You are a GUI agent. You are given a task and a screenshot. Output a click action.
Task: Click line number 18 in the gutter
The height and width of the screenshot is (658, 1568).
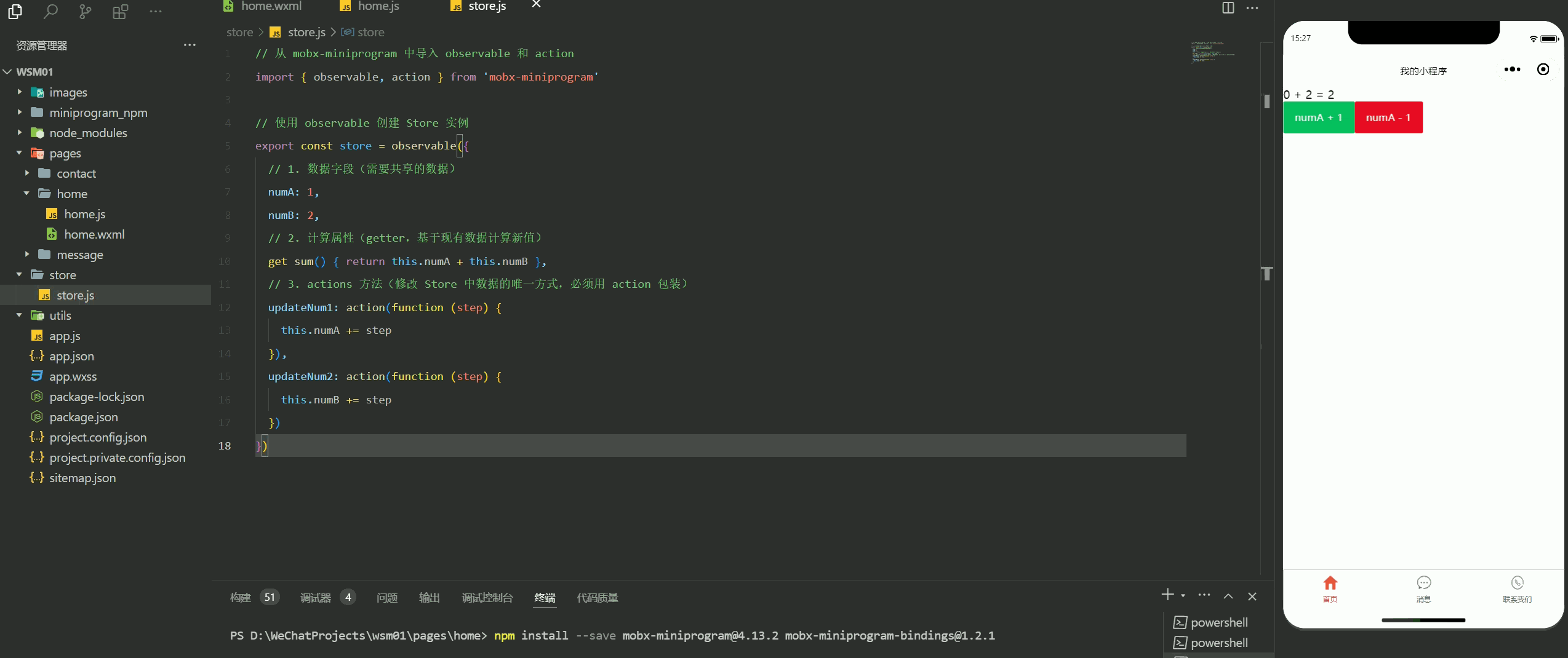pyautogui.click(x=225, y=446)
